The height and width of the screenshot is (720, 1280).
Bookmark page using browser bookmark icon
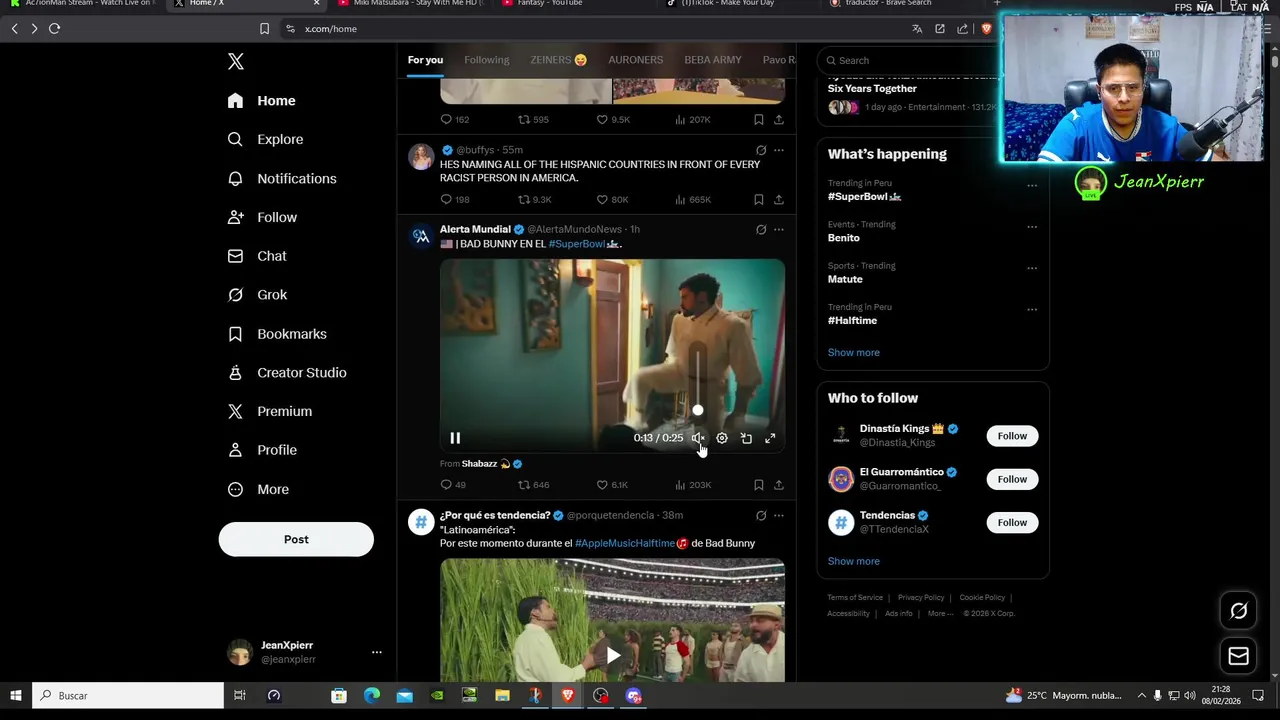(x=264, y=29)
